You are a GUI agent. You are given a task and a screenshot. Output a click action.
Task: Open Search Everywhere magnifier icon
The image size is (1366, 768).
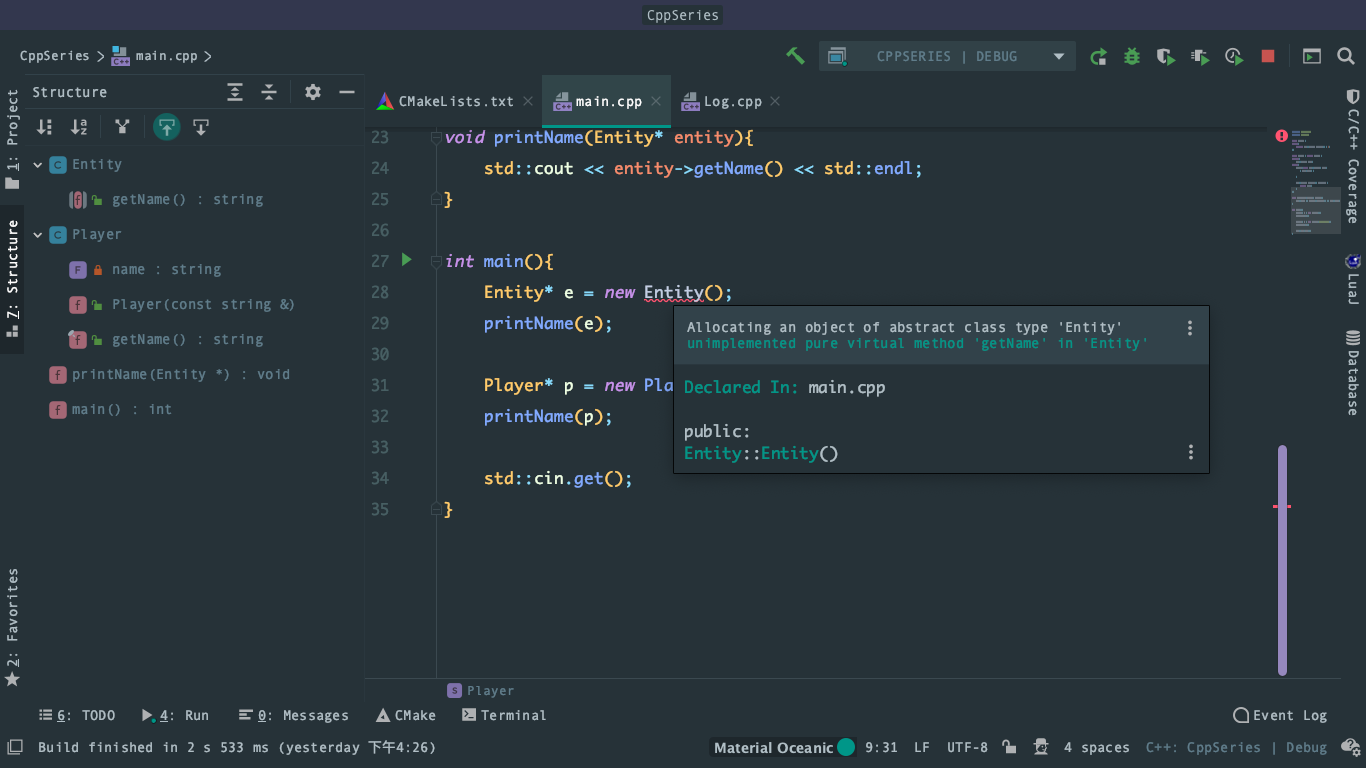(1346, 57)
